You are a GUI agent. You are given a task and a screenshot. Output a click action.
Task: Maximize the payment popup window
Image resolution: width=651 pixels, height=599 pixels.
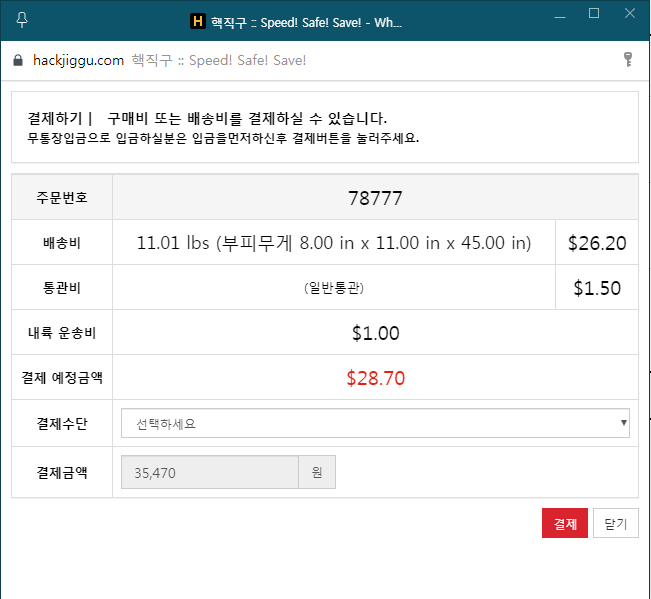tap(594, 13)
